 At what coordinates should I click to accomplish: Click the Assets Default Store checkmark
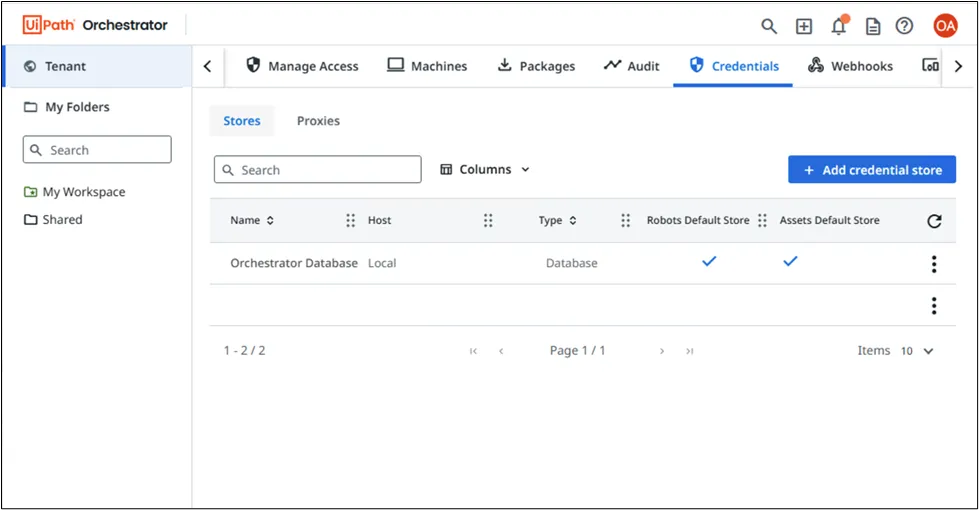(x=790, y=261)
